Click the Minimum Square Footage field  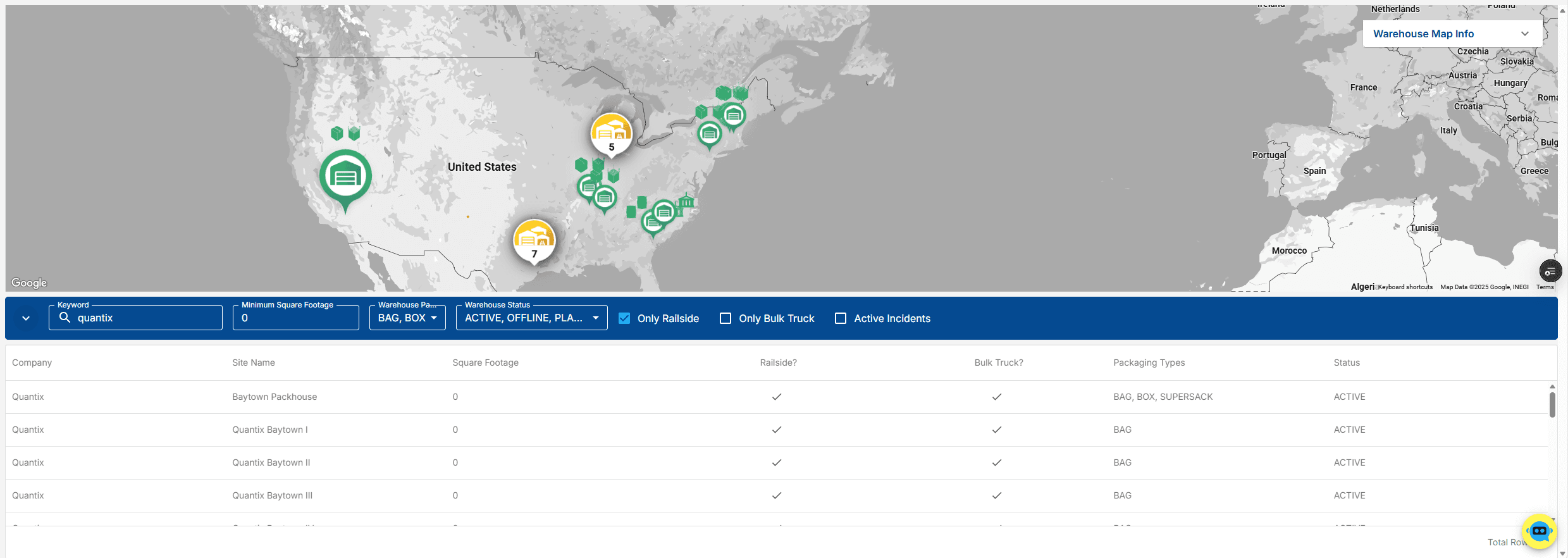[295, 318]
